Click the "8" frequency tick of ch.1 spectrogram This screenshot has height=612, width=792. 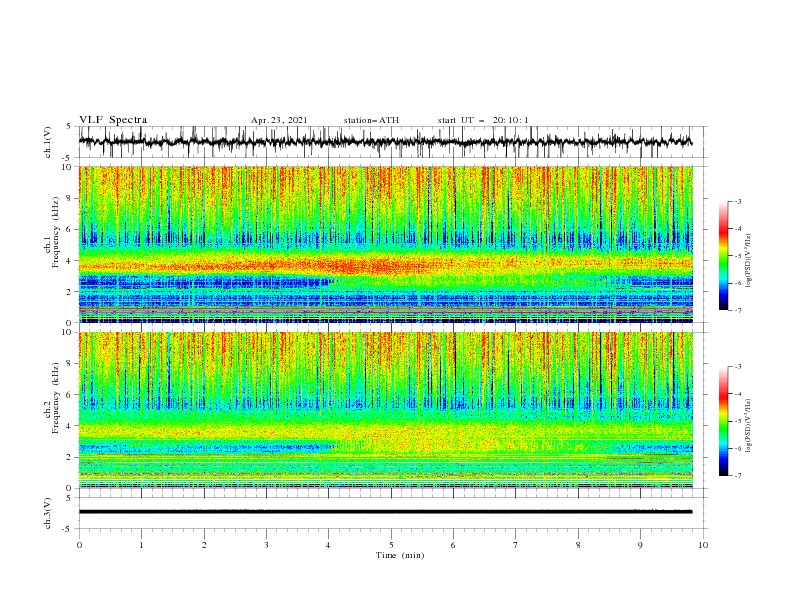coord(70,198)
